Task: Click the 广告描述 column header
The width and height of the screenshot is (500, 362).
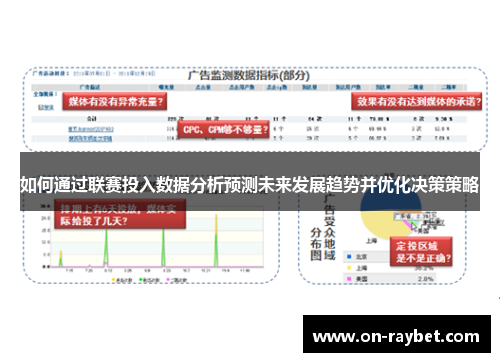Action: click(x=90, y=87)
